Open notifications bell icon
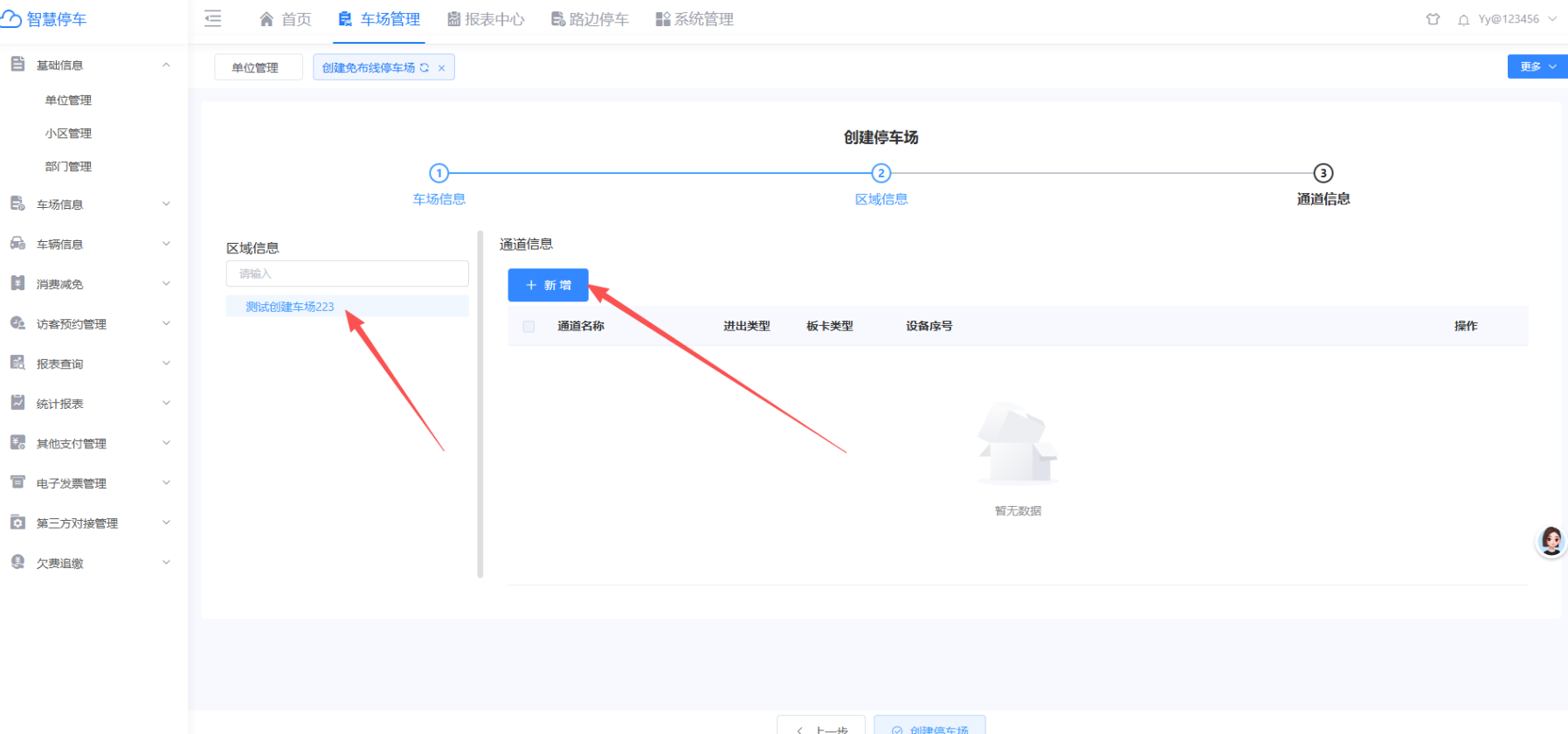The height and width of the screenshot is (734, 1568). (x=1463, y=19)
